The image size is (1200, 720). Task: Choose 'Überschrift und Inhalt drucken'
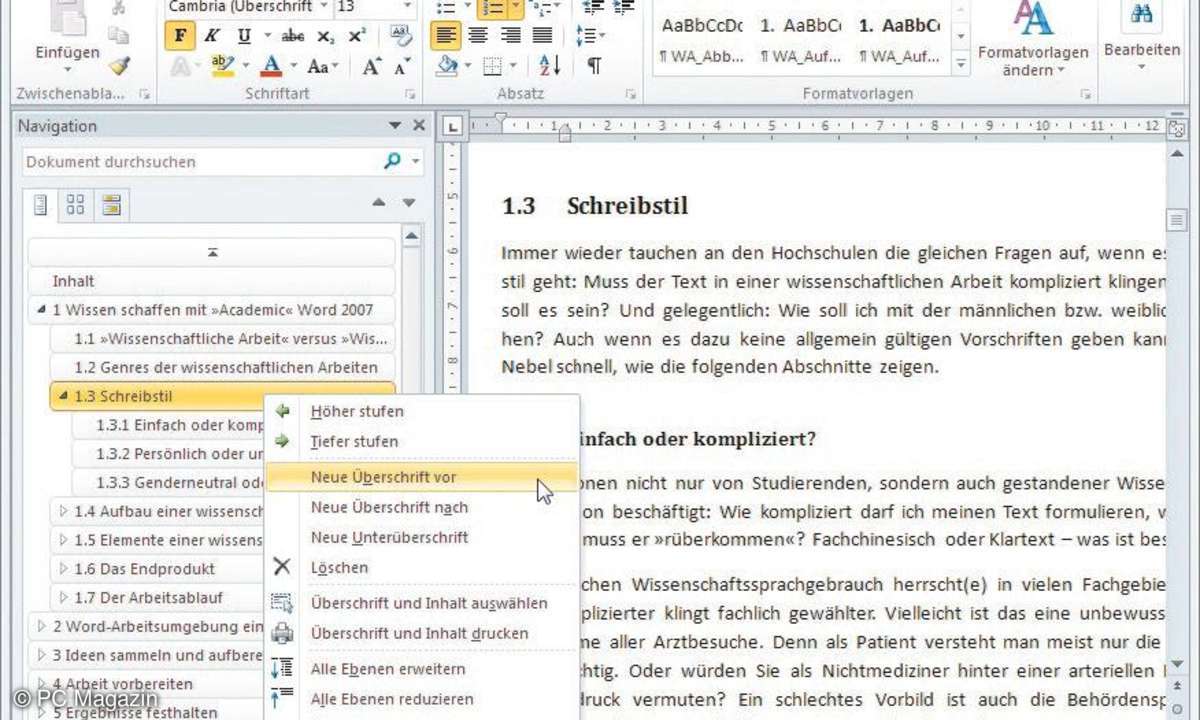419,633
